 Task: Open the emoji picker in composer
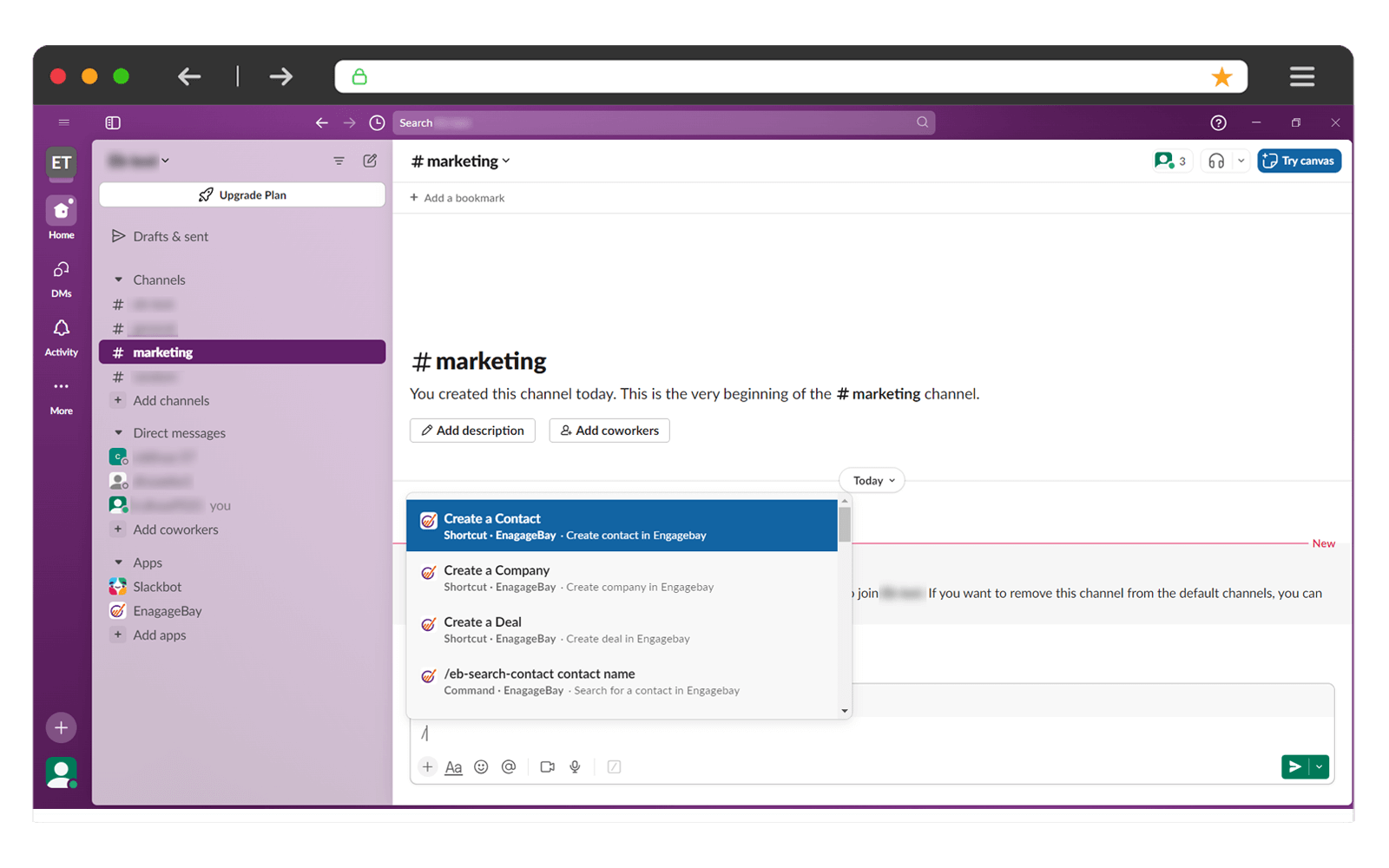(481, 766)
